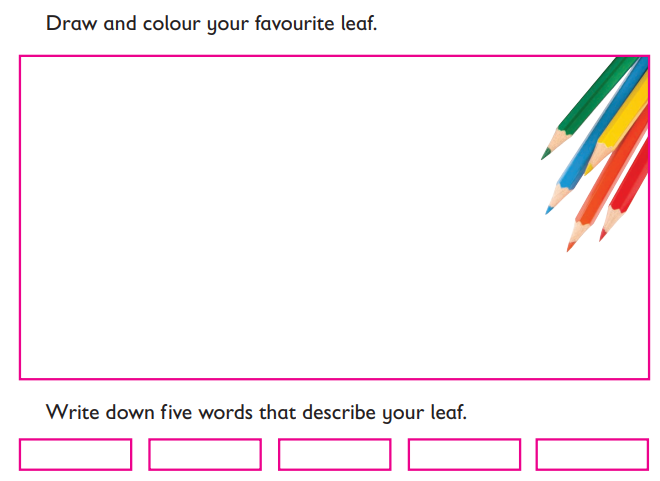Click the "Write down five words" instruction text
Screen dimensions: 660x481
tap(256, 412)
